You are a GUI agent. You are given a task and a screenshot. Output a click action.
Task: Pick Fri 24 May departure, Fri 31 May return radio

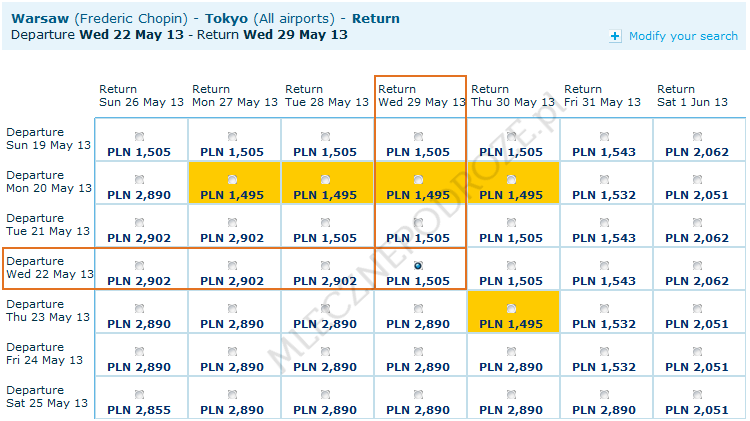[604, 352]
